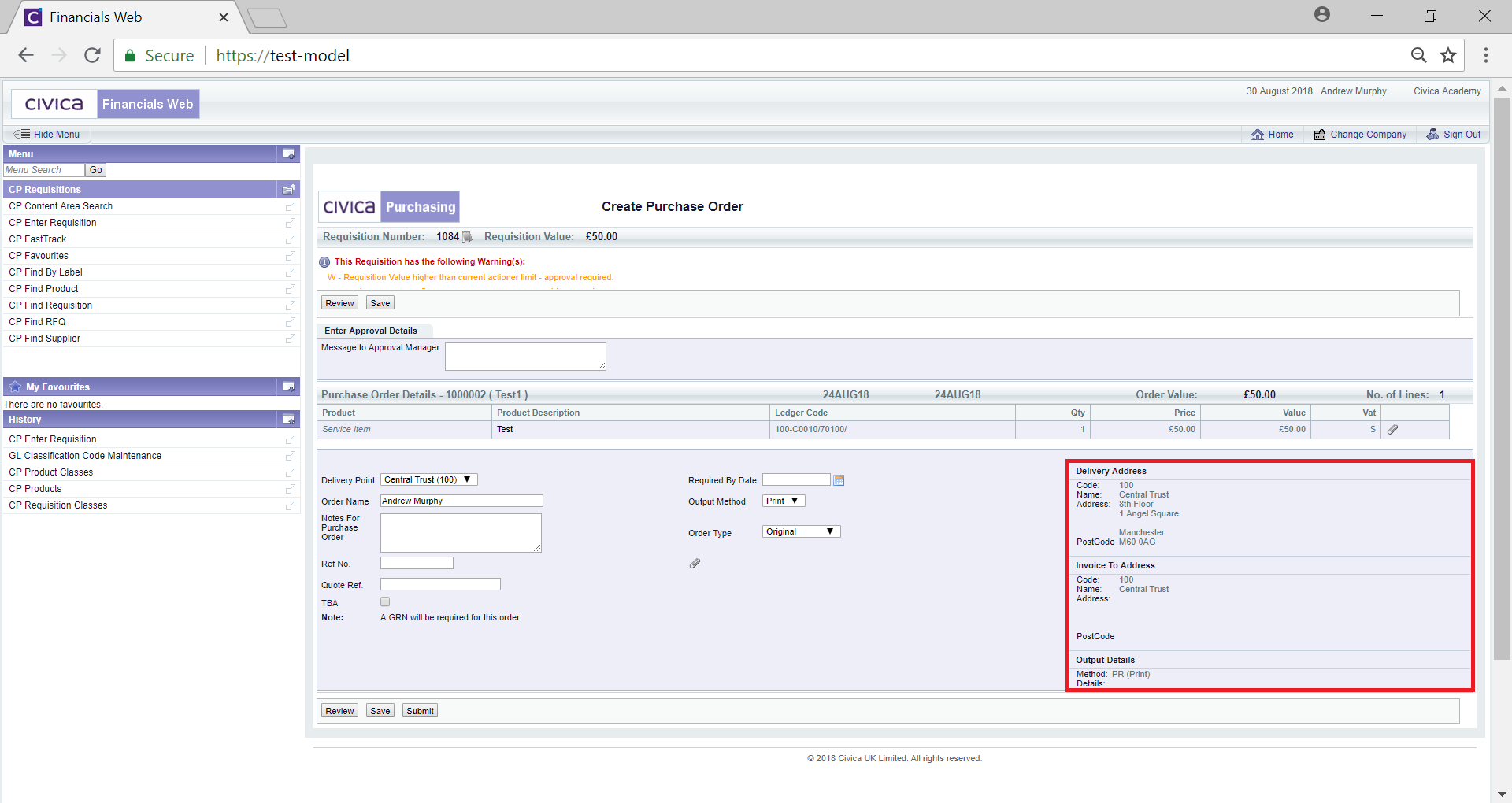Open CP Find By Label new-window icon
The width and height of the screenshot is (1512, 803).
click(290, 272)
